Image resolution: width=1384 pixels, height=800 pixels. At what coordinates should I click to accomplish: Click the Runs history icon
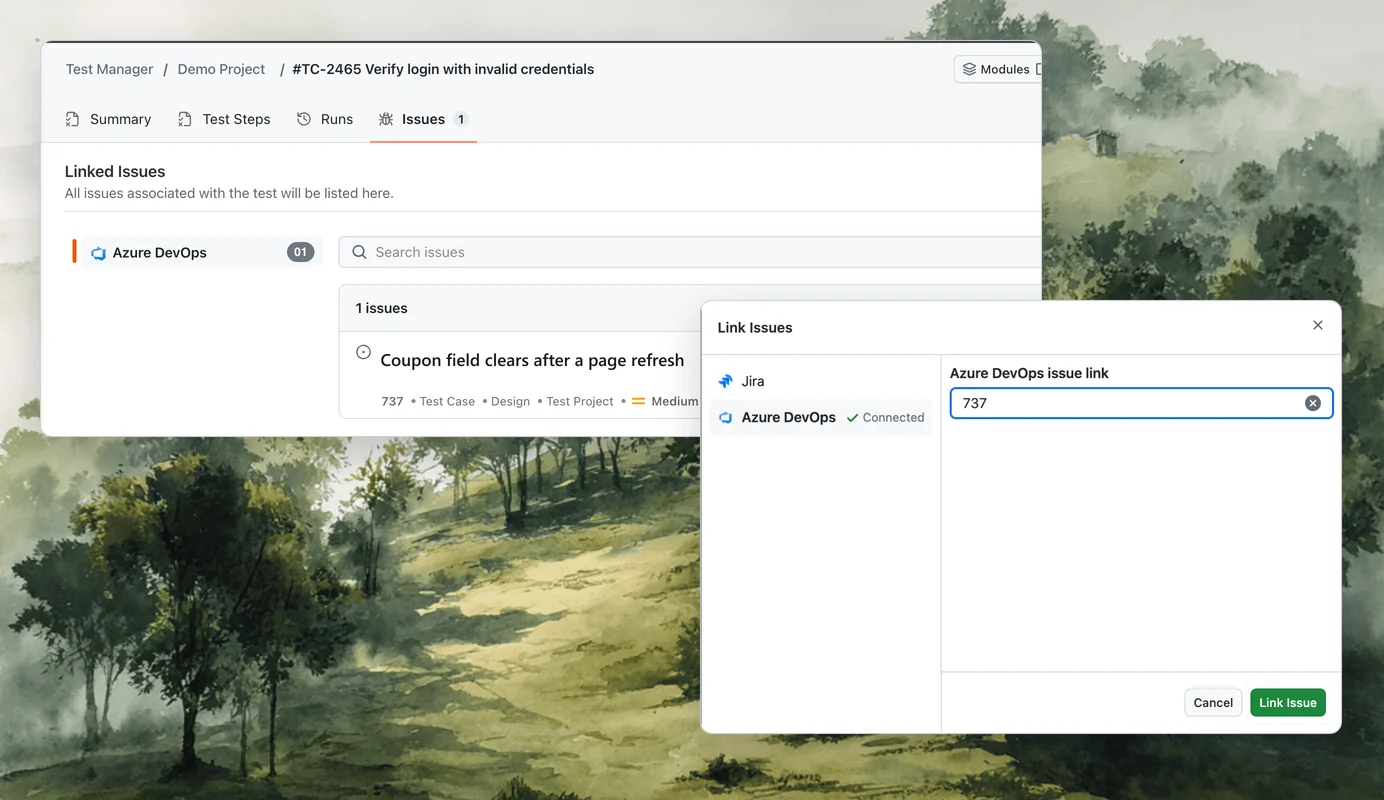coord(304,119)
